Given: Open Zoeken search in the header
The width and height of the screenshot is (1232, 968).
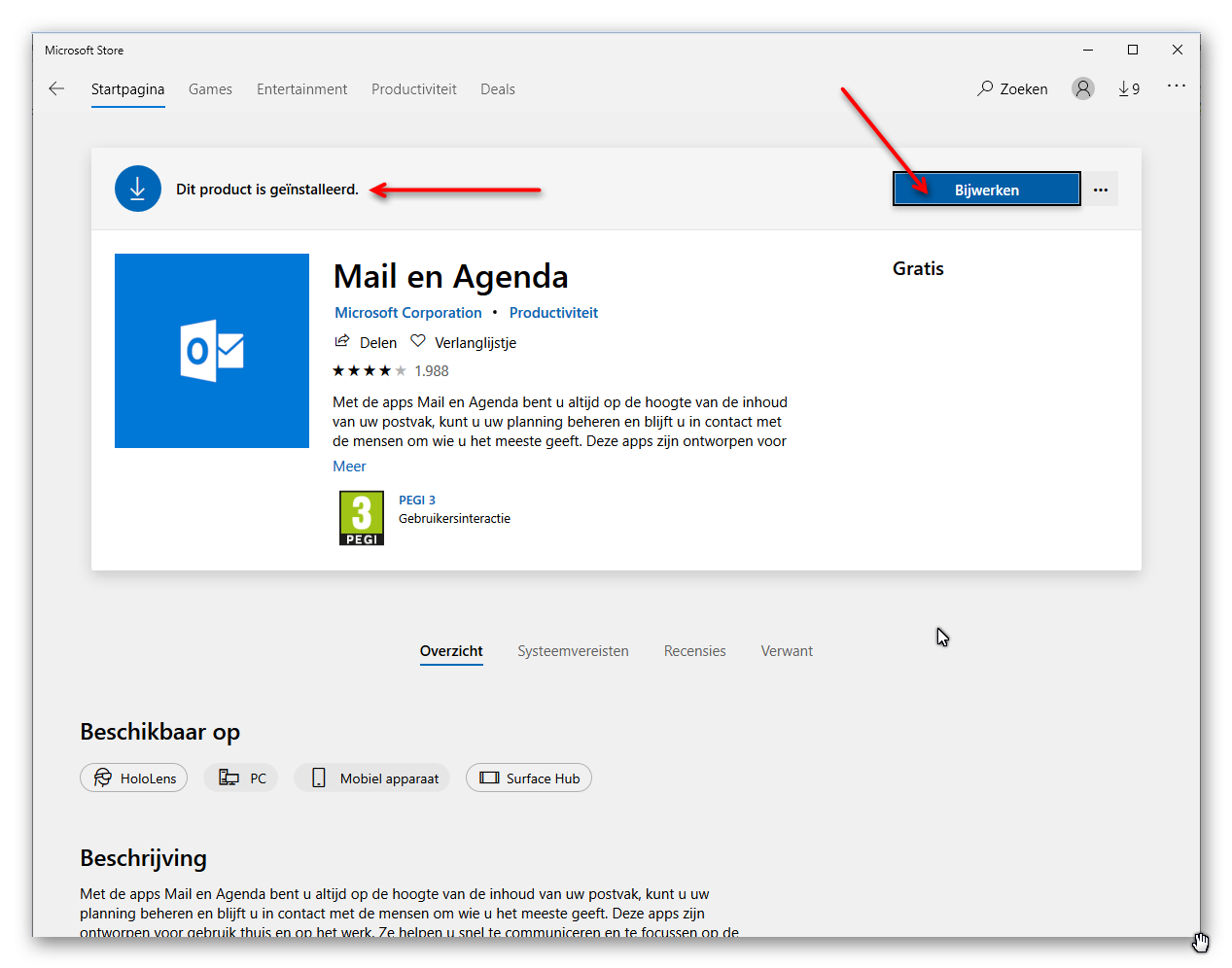Looking at the screenshot, I should 1013,88.
